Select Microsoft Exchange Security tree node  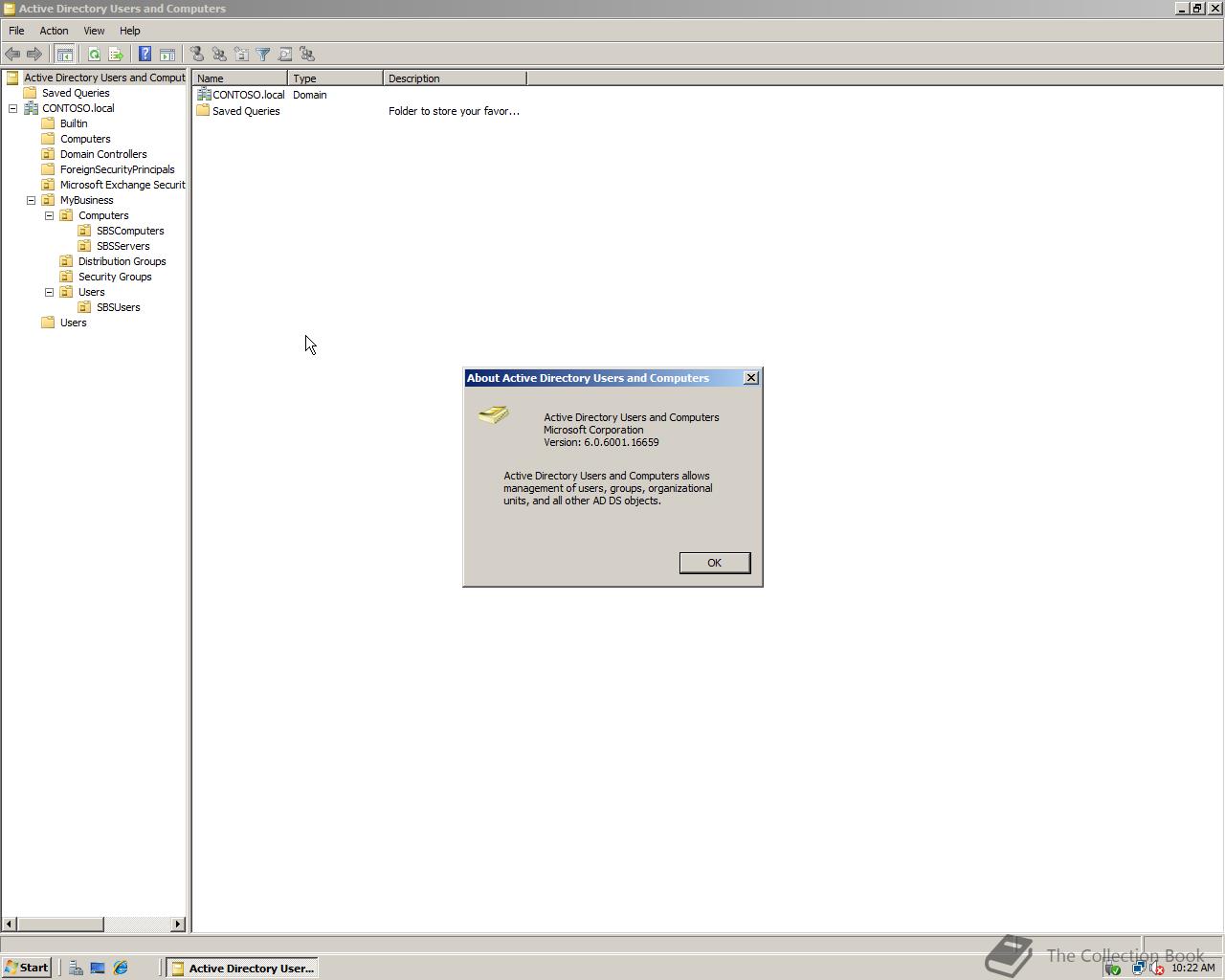tap(122, 185)
